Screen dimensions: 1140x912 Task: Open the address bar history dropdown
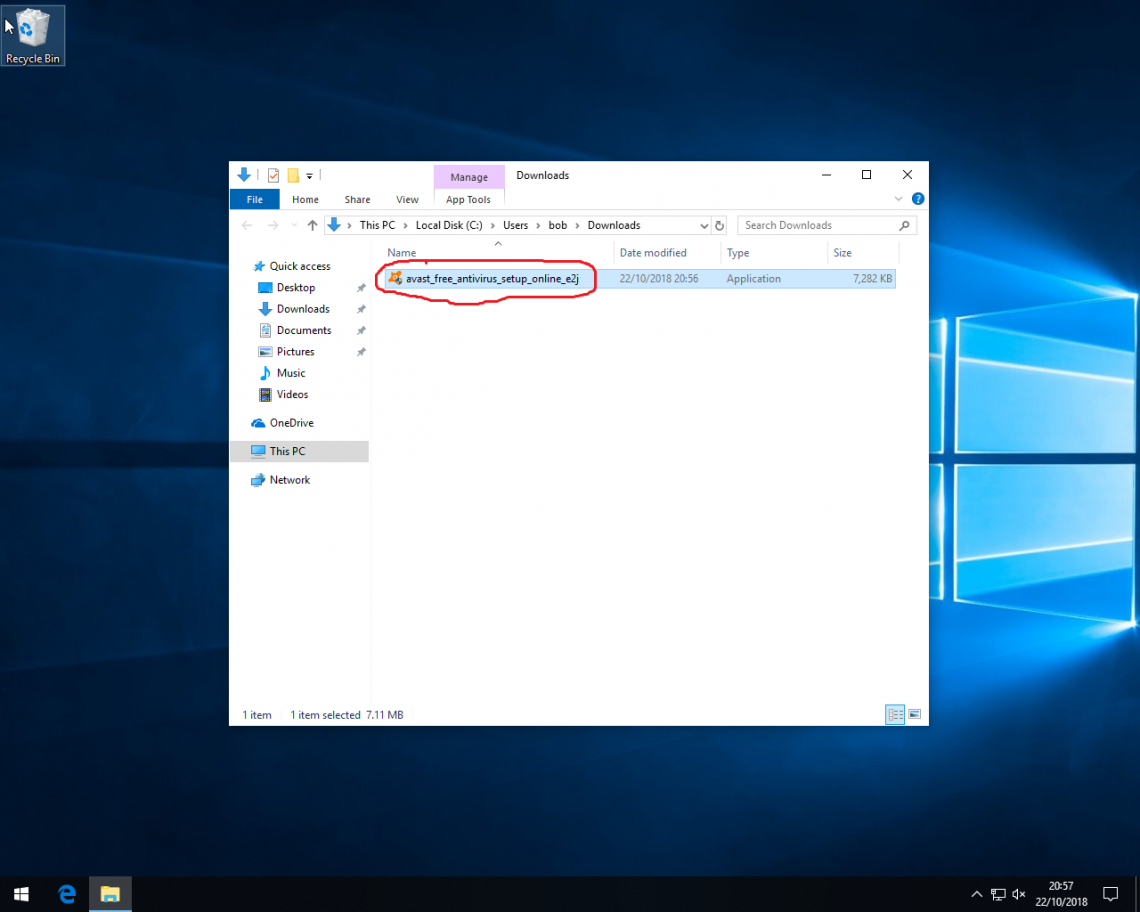click(x=704, y=225)
